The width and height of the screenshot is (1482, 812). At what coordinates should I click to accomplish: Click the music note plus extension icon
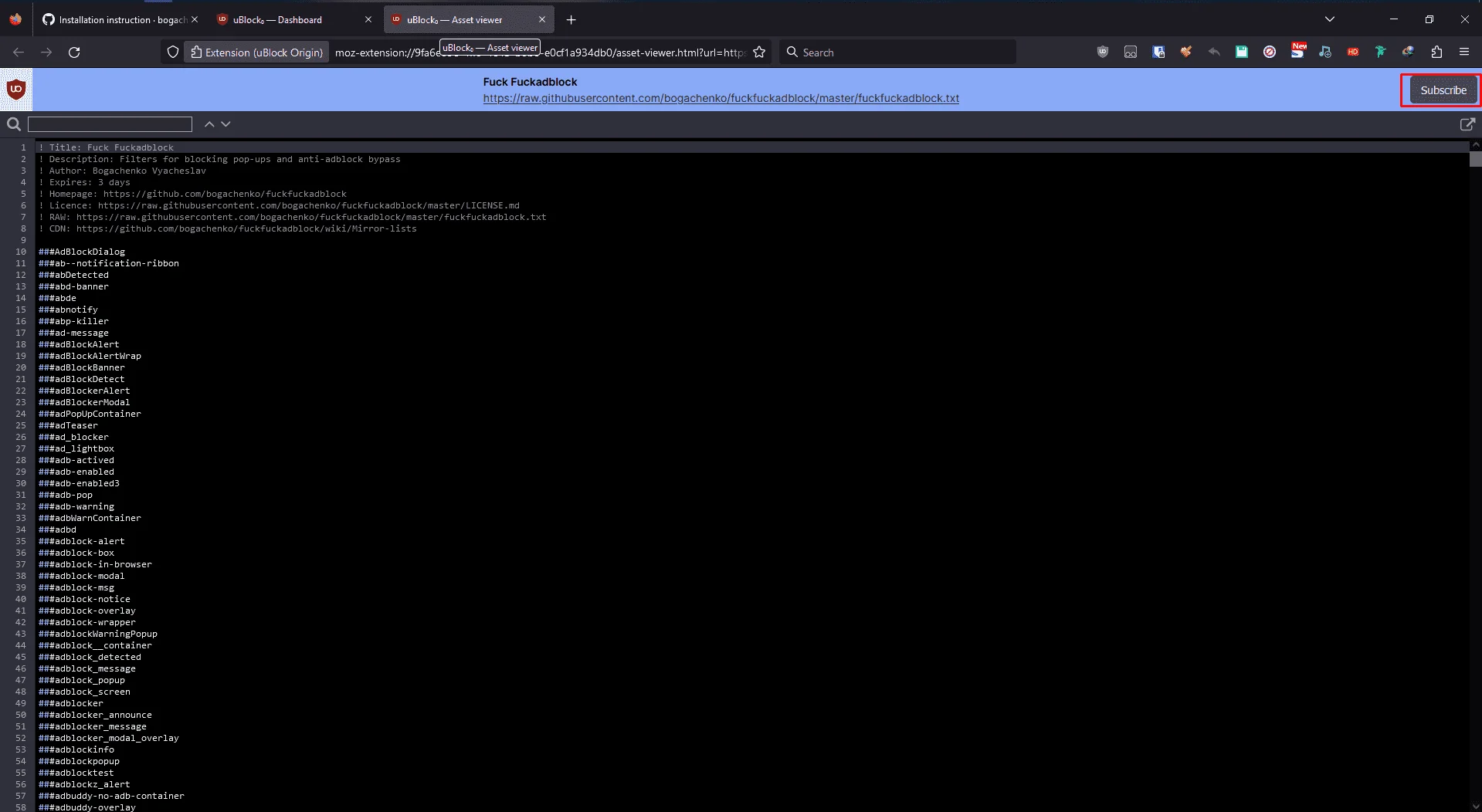tap(1325, 52)
